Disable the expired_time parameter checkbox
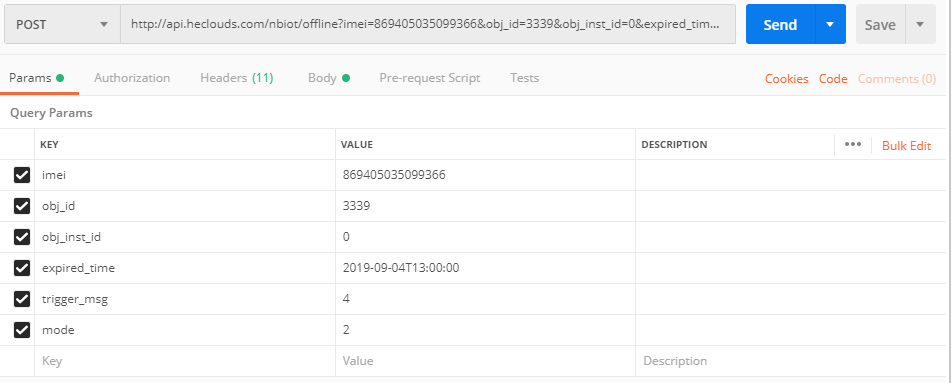 point(22,268)
